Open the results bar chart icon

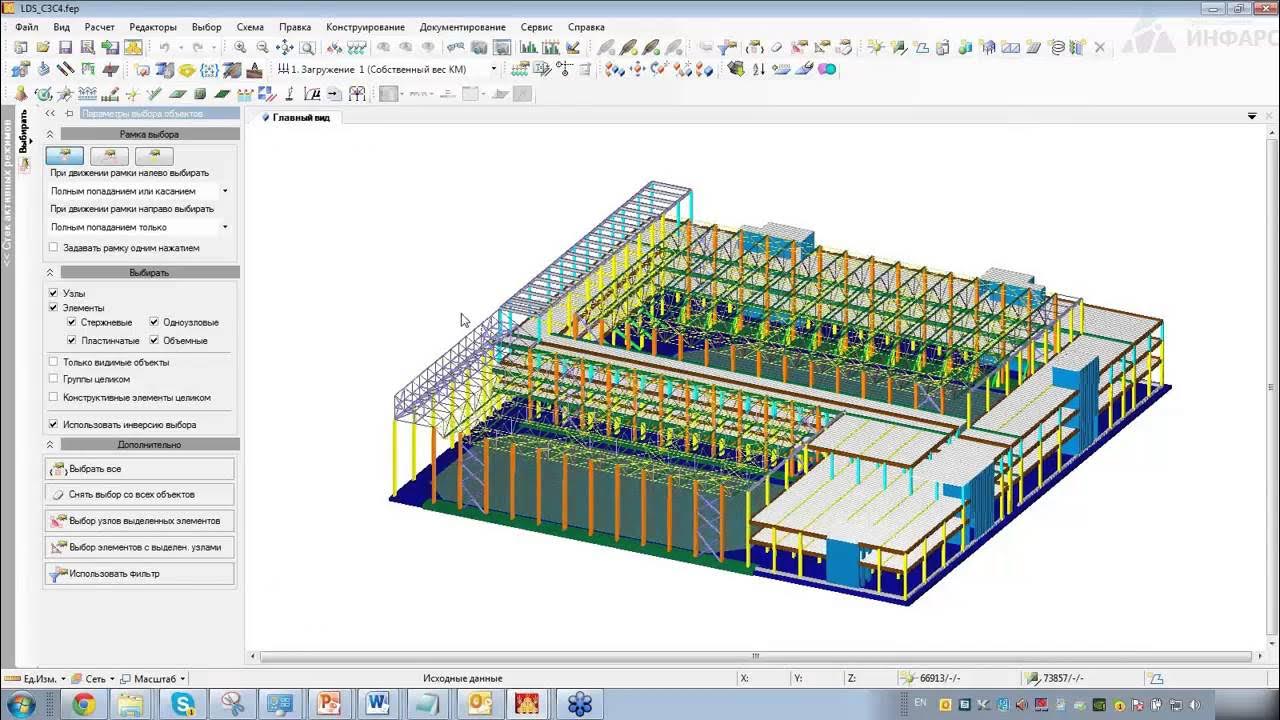528,47
